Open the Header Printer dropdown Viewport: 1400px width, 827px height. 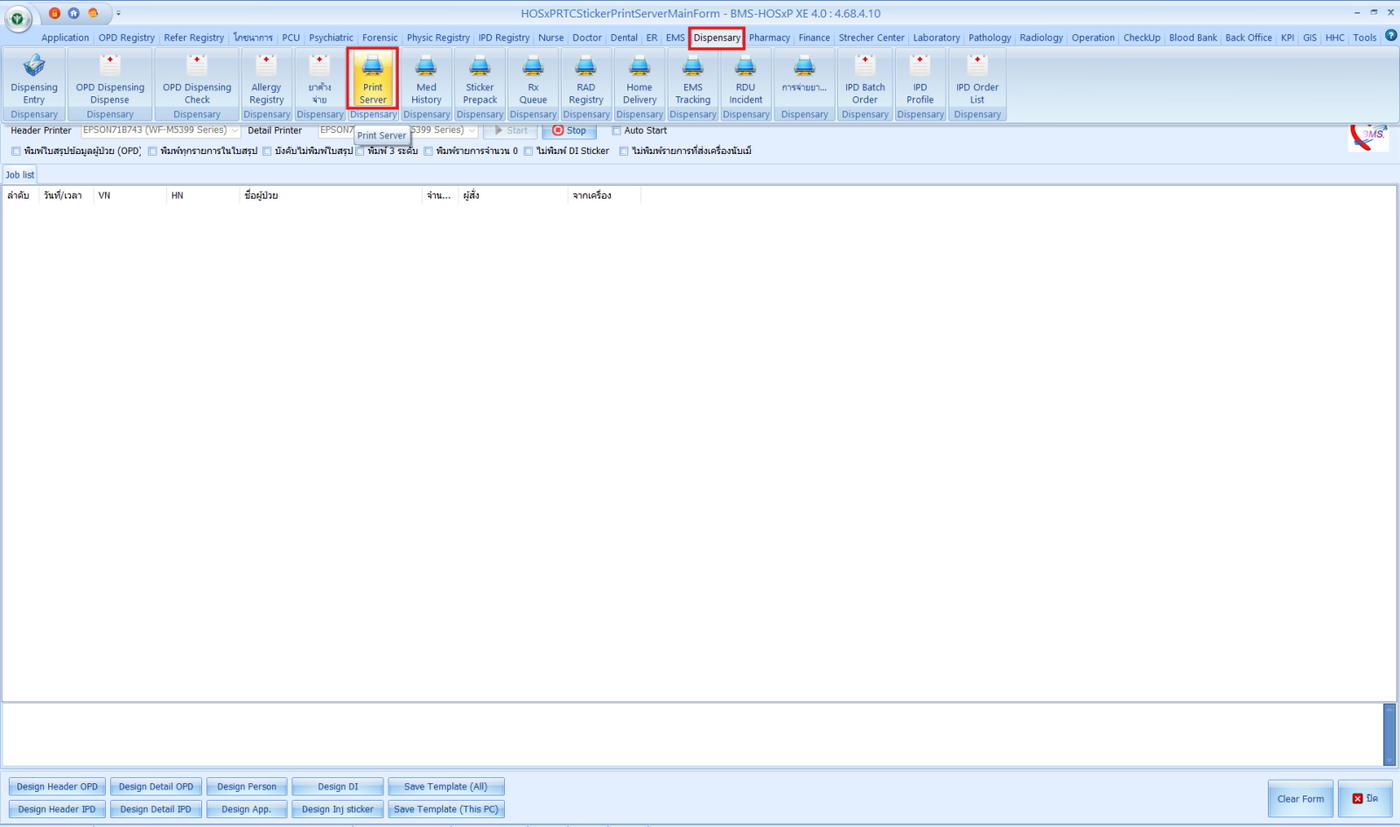pyautogui.click(x=235, y=131)
